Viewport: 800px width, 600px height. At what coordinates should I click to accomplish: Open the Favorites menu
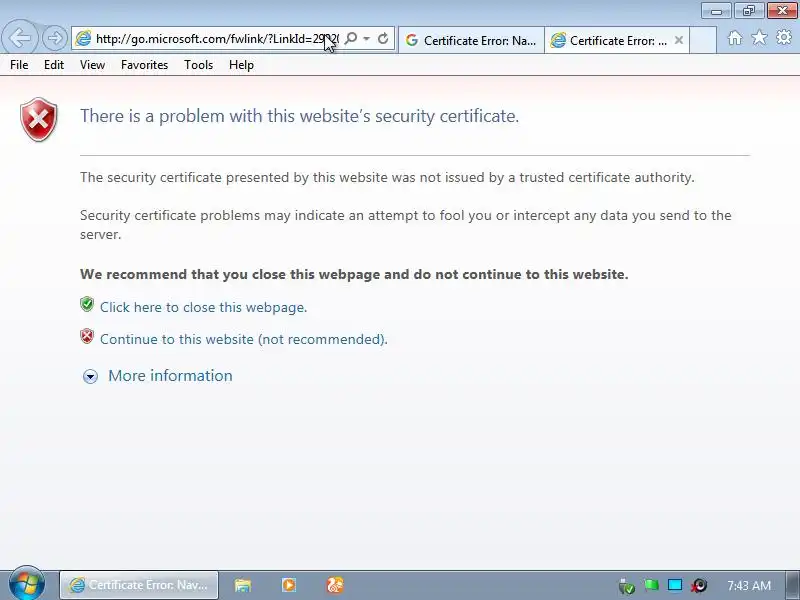pos(144,65)
